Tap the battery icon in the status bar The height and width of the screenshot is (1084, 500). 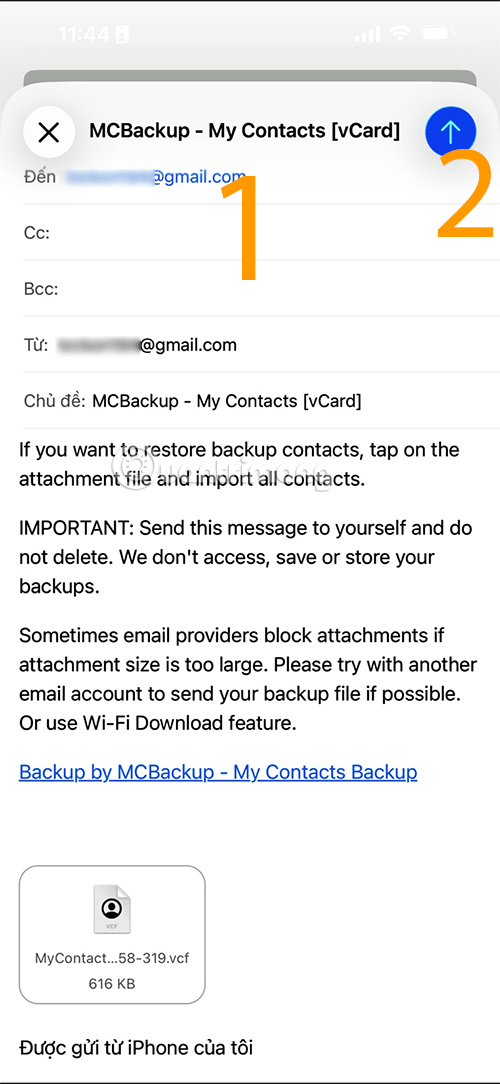[436, 34]
